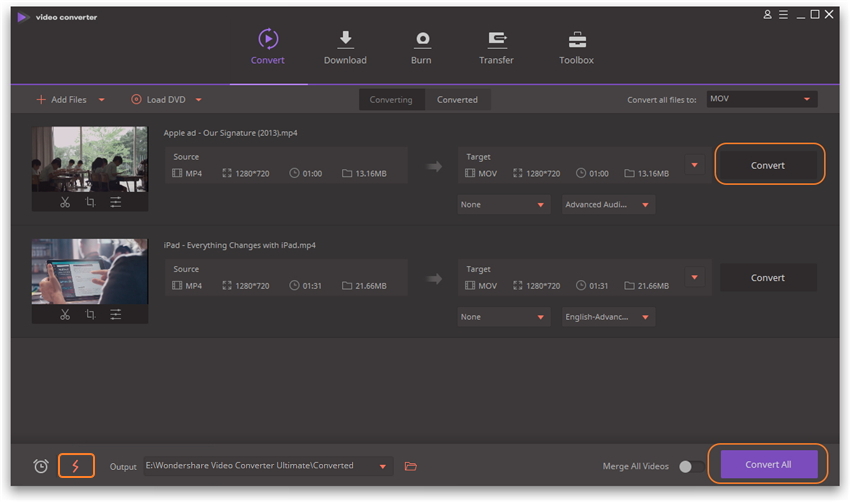This screenshot has height=502, width=850.
Task: Expand target format arrow for Apple ad video
Action: [694, 165]
